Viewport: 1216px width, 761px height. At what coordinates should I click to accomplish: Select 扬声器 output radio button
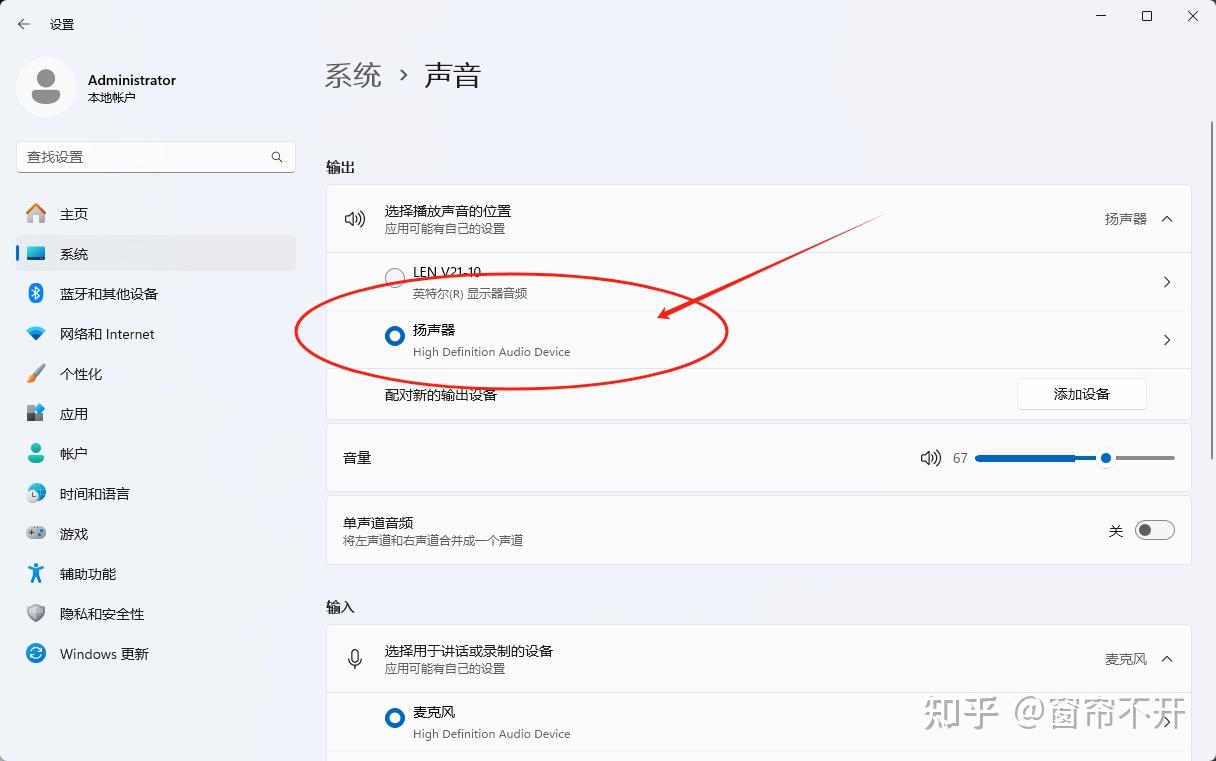coord(395,337)
